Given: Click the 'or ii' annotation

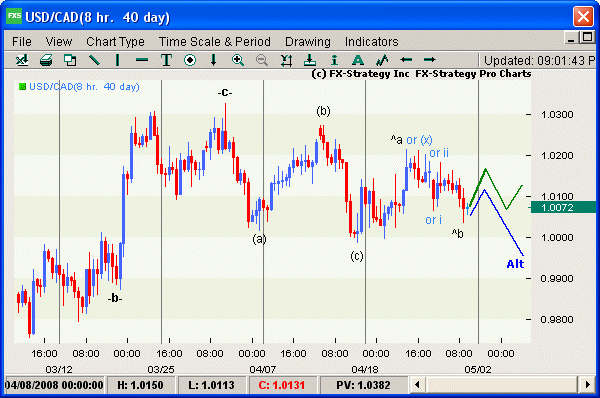Looking at the screenshot, I should 439,153.
